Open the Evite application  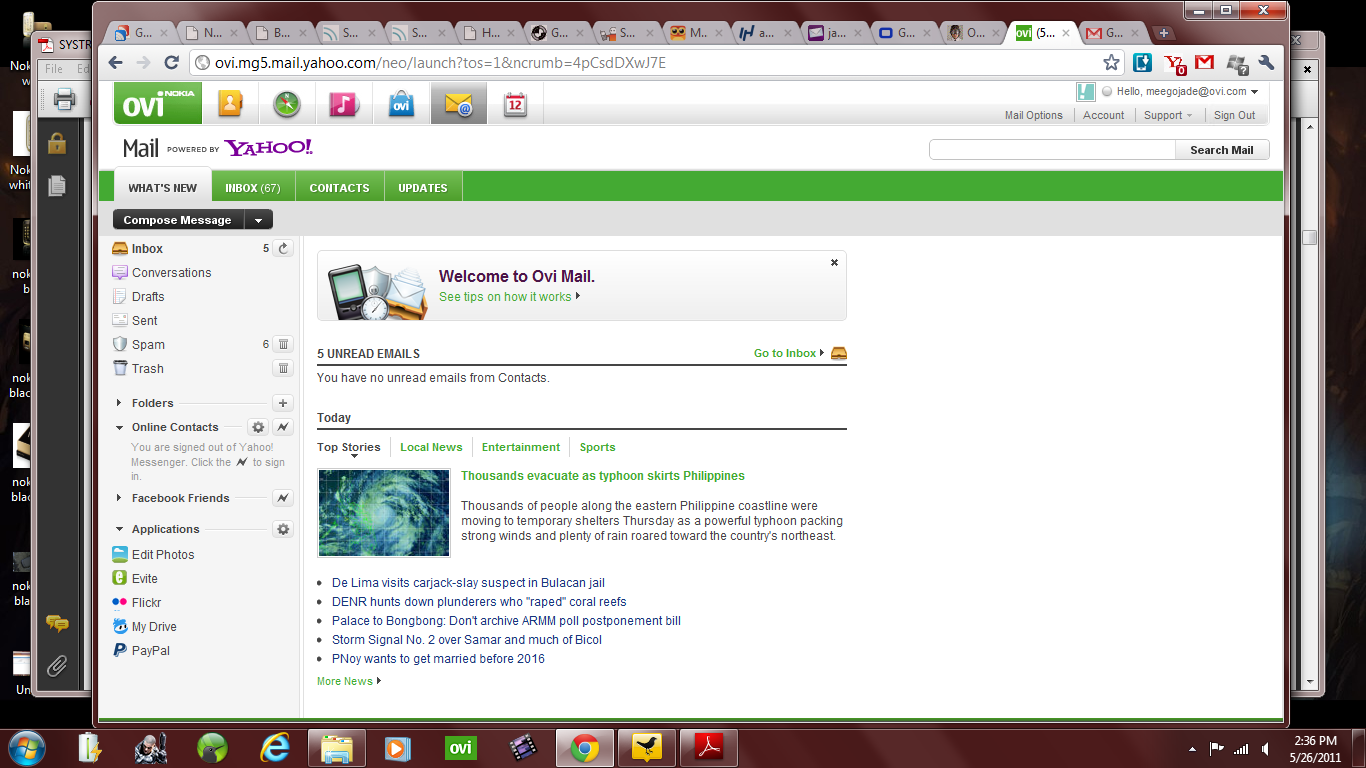(x=136, y=578)
